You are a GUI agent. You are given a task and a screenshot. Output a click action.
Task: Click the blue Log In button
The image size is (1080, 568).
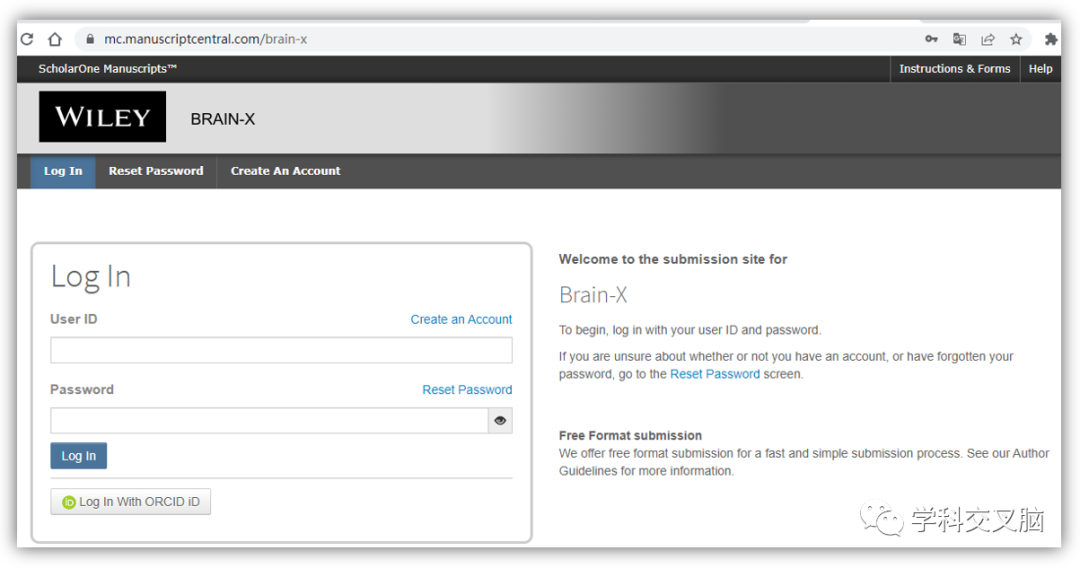[79, 456]
